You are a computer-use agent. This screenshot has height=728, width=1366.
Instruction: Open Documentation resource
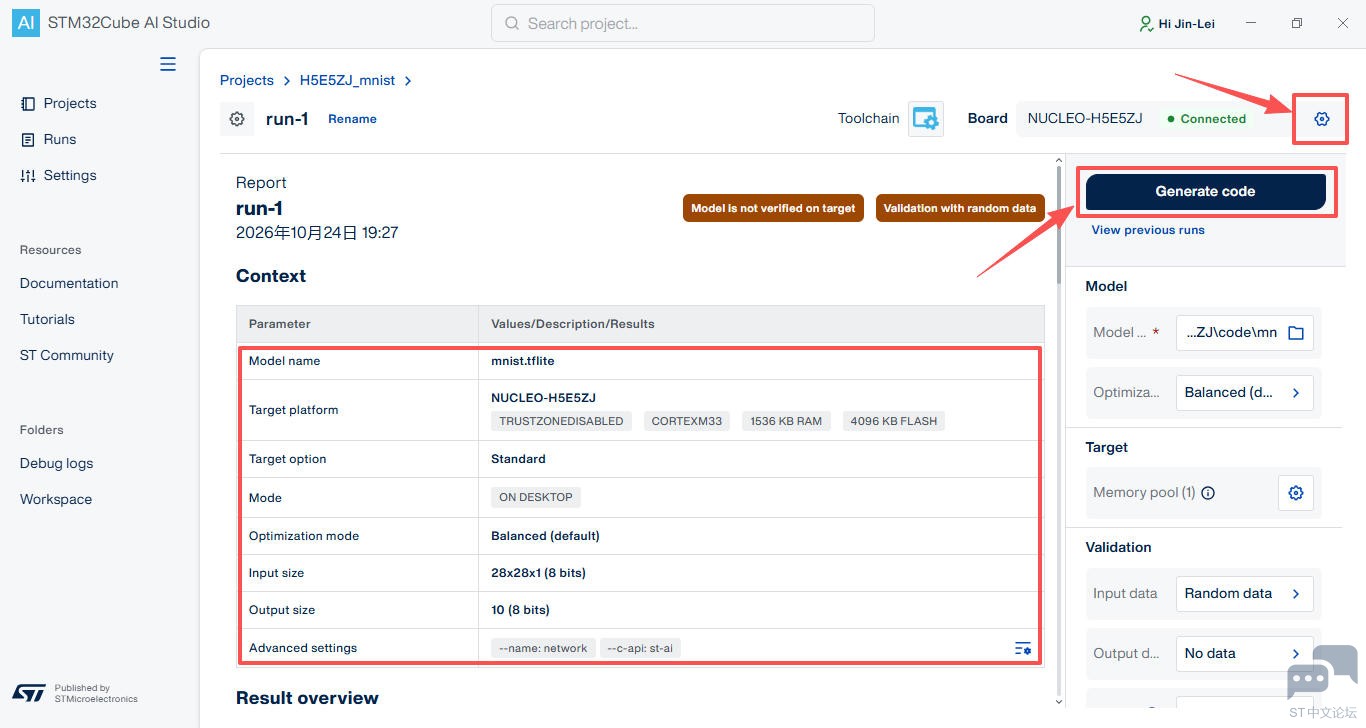tap(69, 283)
